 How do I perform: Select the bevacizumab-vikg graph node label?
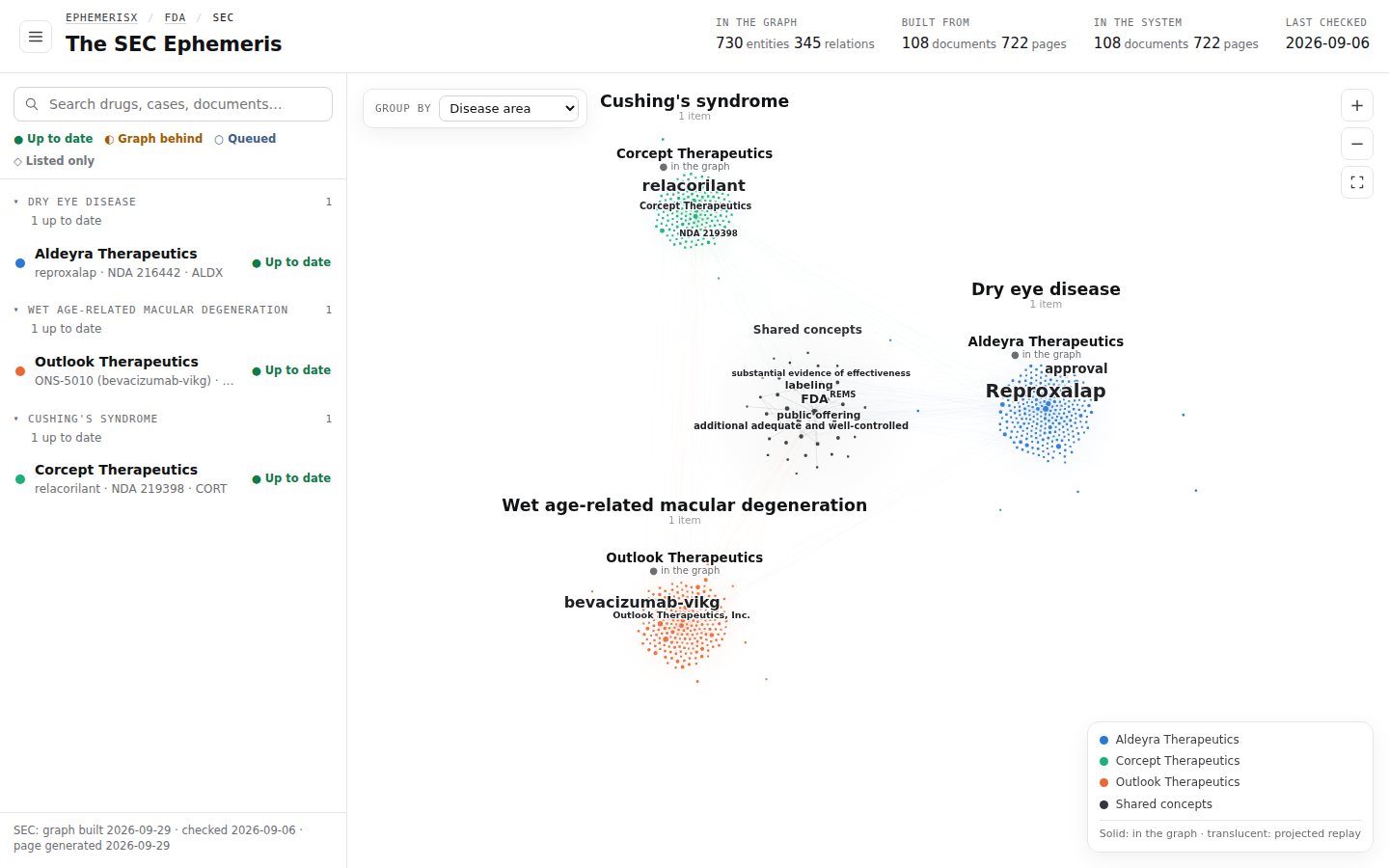(641, 602)
